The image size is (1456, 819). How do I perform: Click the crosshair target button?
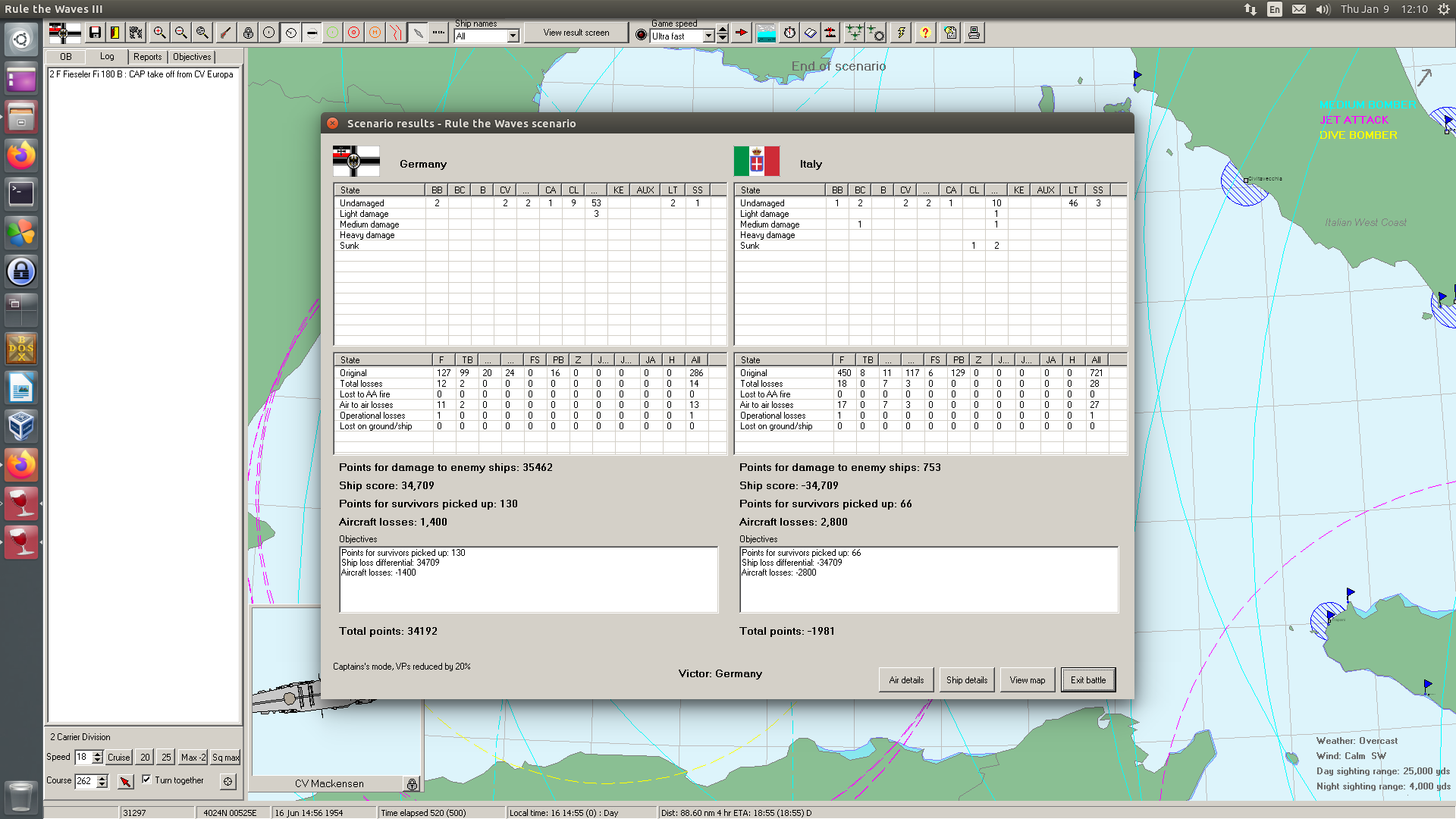pyautogui.click(x=228, y=781)
